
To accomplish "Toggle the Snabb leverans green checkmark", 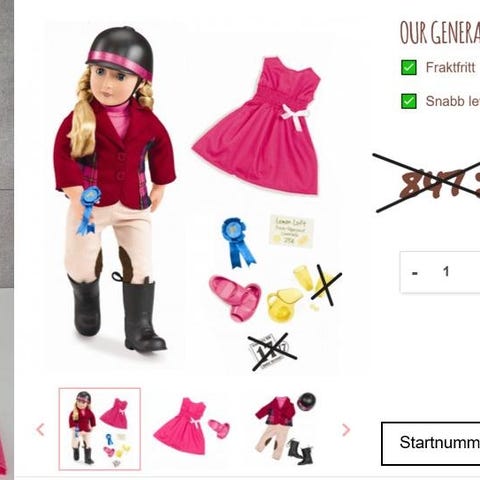I will click(x=409, y=101).
